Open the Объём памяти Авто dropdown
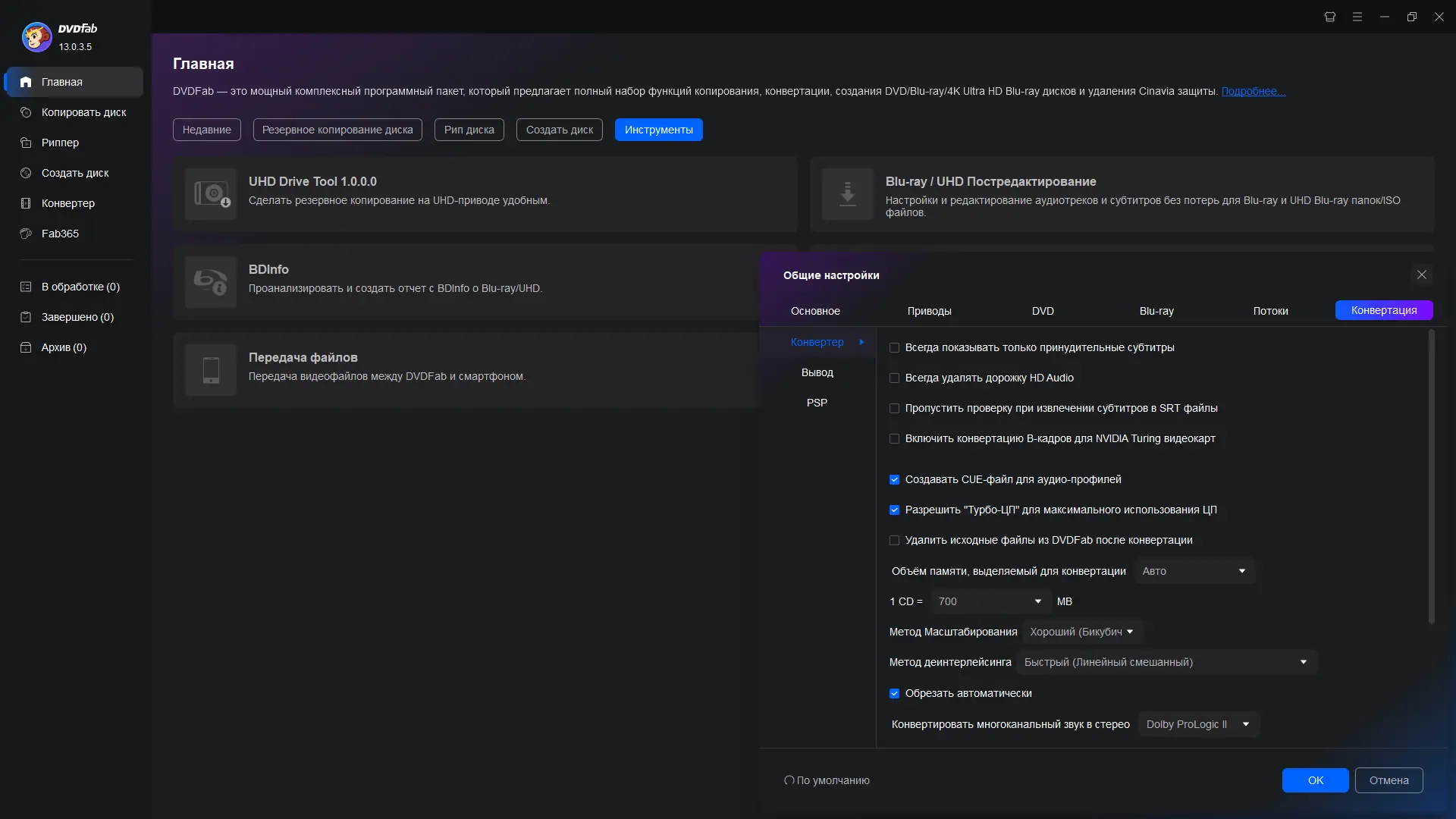 pyautogui.click(x=1194, y=571)
